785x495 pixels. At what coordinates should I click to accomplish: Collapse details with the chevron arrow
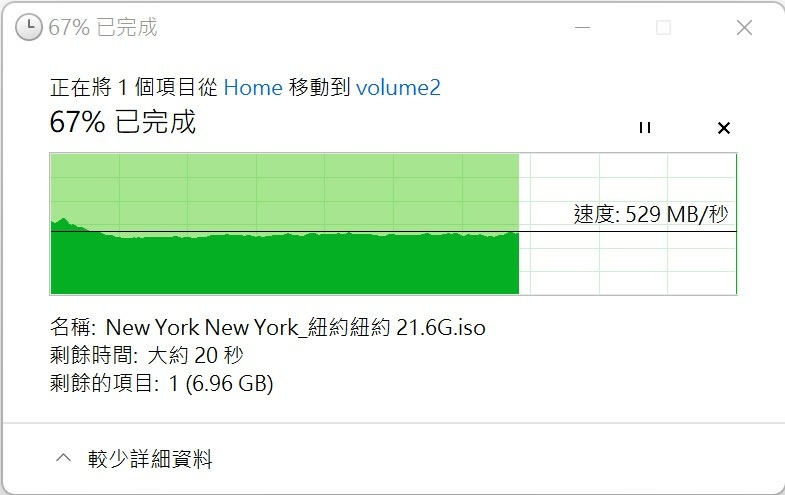pyautogui.click(x=64, y=457)
